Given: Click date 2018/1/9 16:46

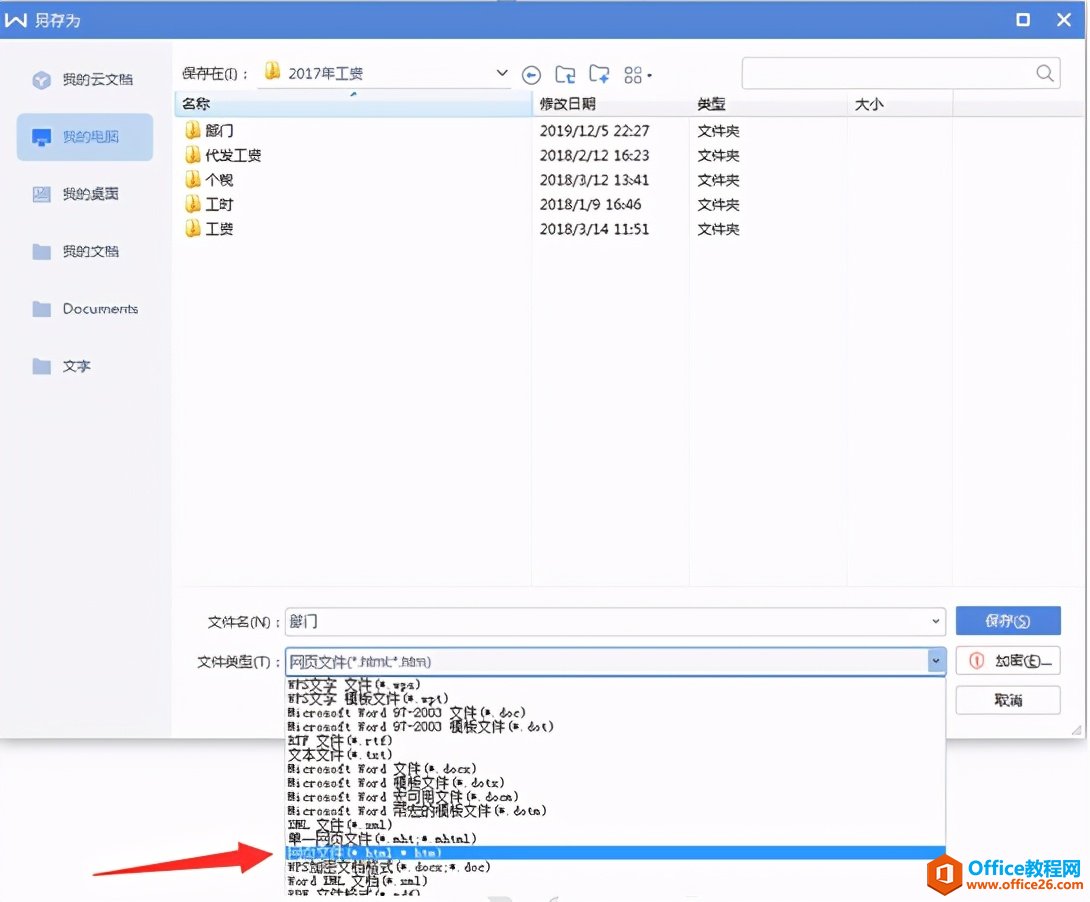Looking at the screenshot, I should (590, 204).
